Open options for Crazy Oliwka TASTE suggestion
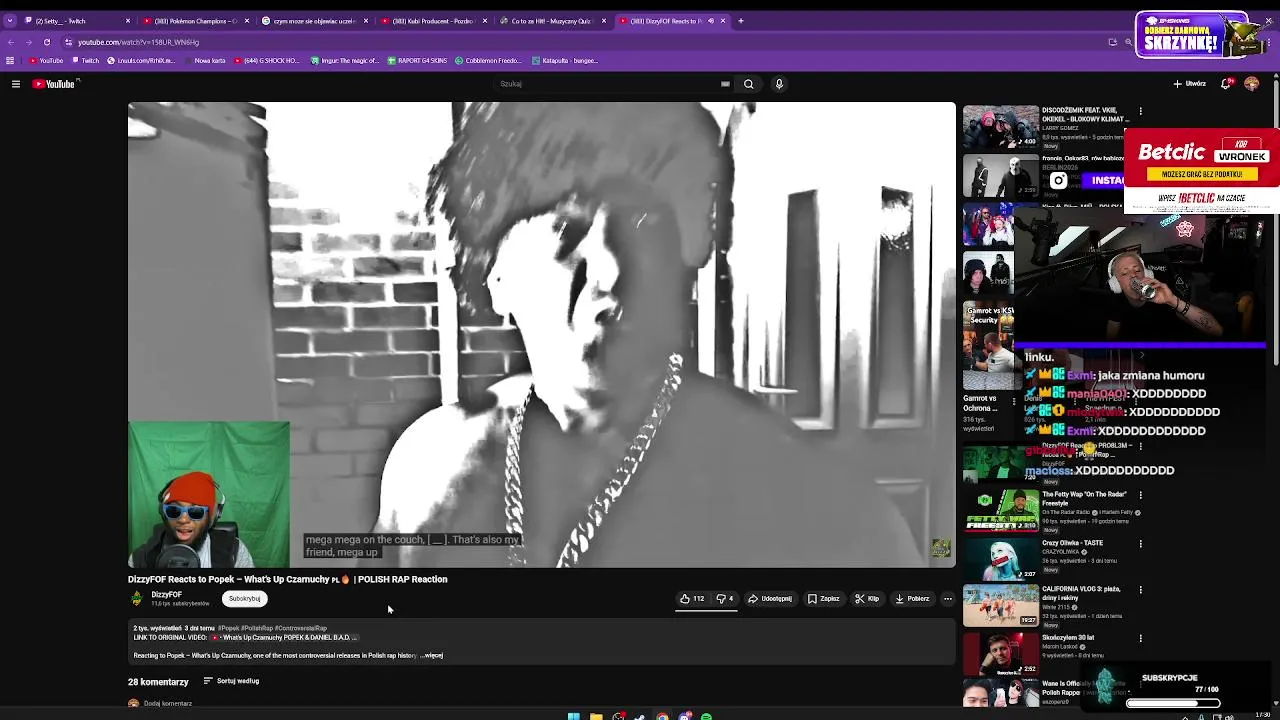 (x=1140, y=543)
